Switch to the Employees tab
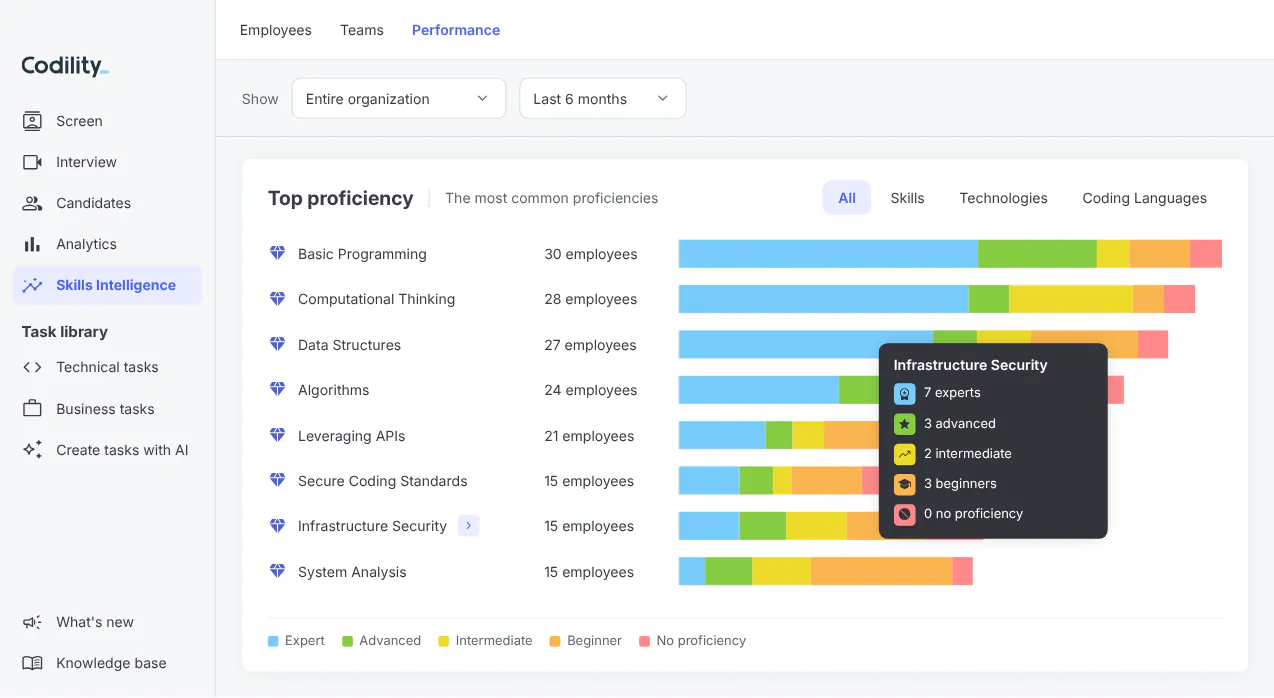1274x698 pixels. click(x=276, y=30)
